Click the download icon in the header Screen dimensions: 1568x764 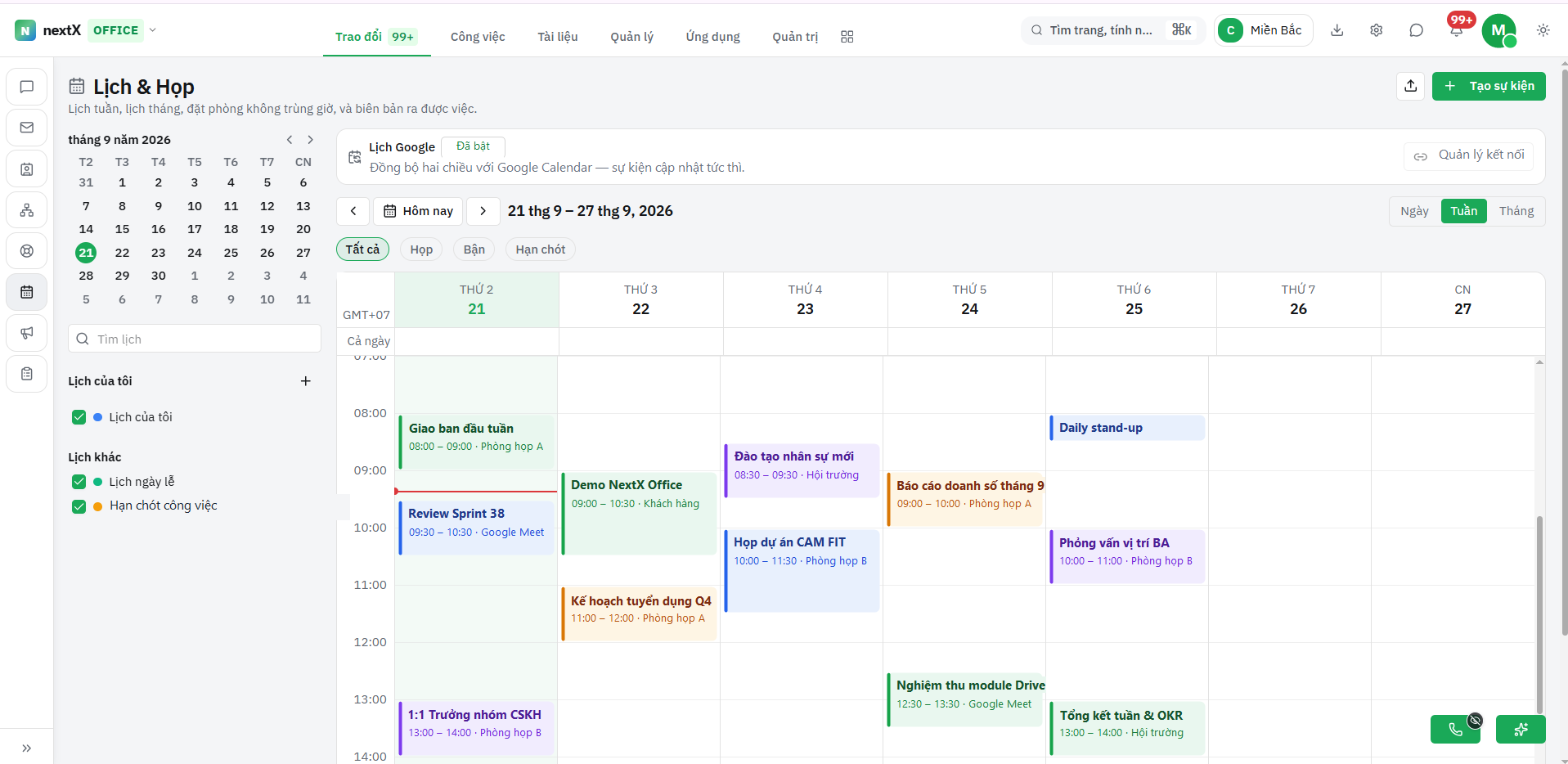coord(1337,30)
